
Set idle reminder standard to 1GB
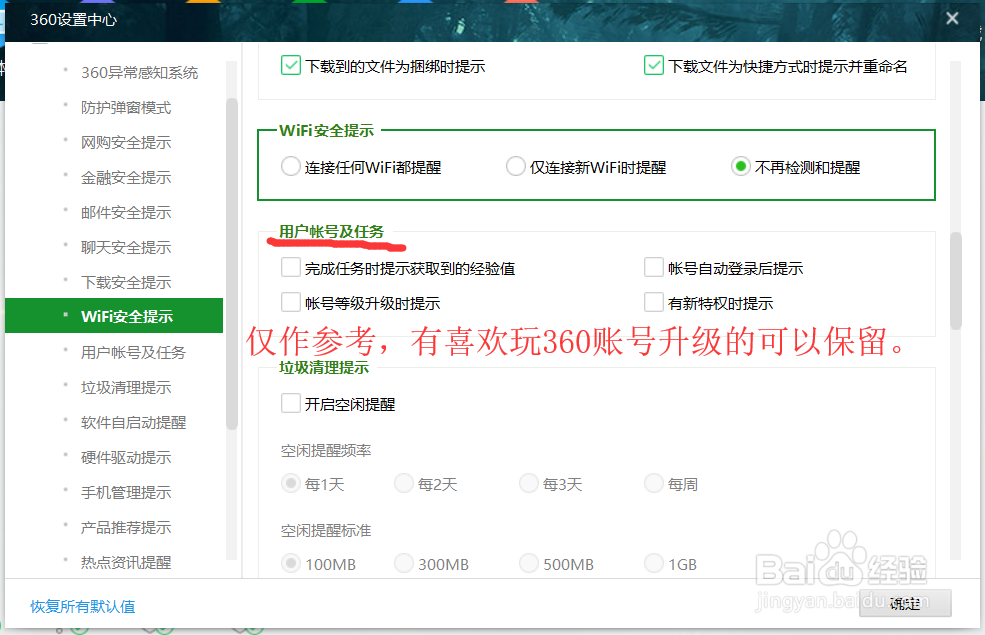click(x=653, y=563)
